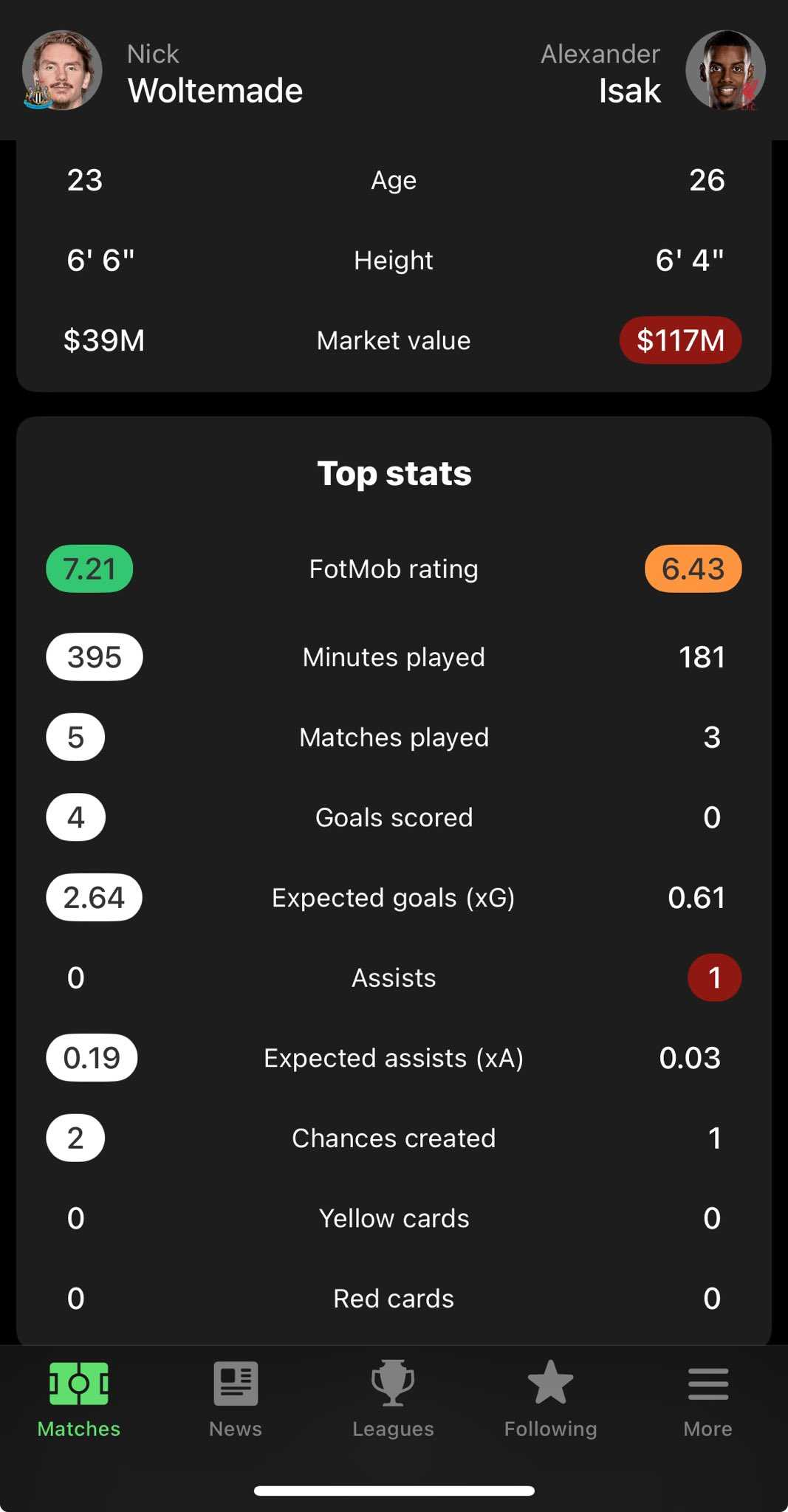Tap the FotMob rating row label
788x1512 pixels.
click(x=394, y=569)
